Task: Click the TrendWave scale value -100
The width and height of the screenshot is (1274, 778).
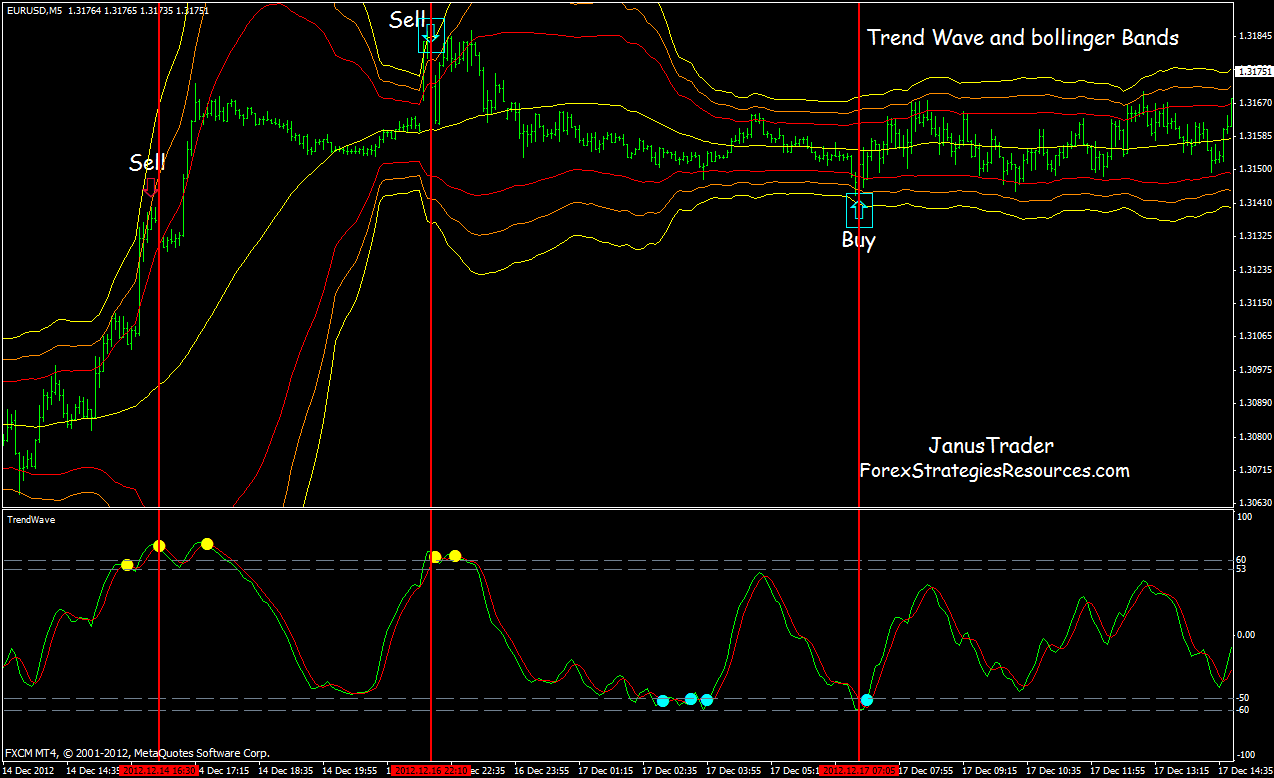Action: click(1246, 754)
